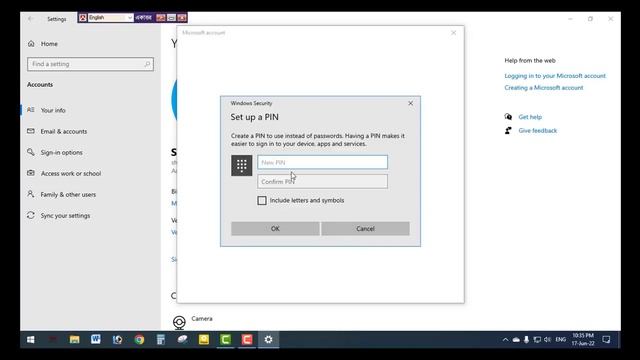
Task: Click the minimize button in language toolbar
Action: pyautogui.click(x=171, y=18)
